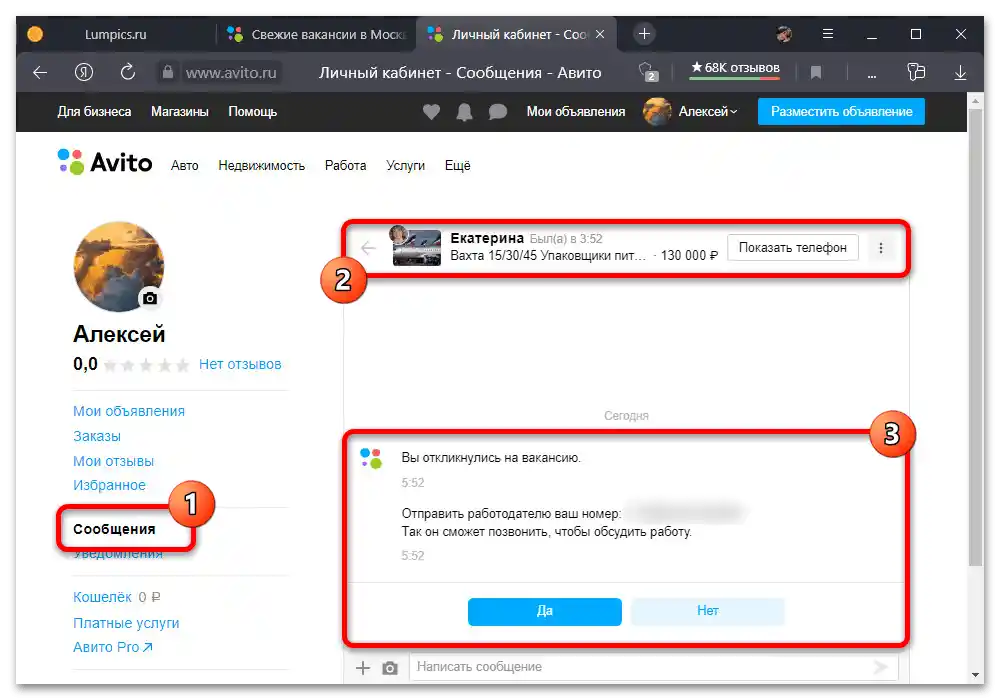Open the Авито Pro link
This screenshot has width=1000, height=700.
(113, 647)
